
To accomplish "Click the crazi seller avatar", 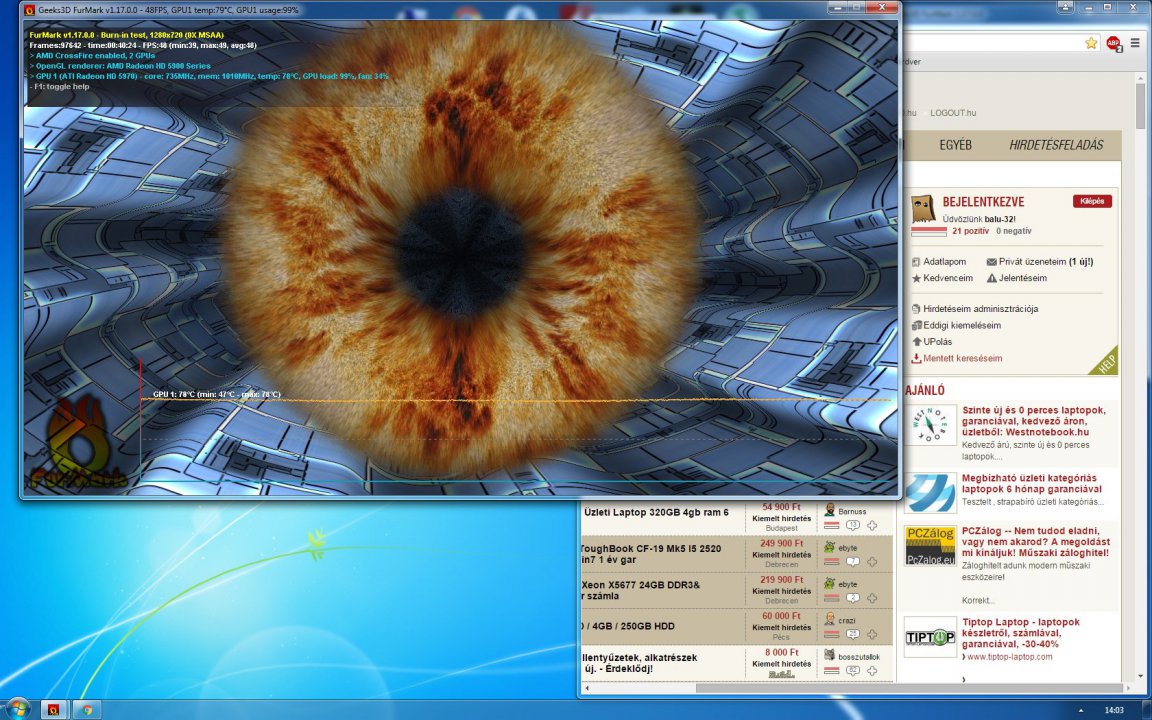I will pos(830,619).
